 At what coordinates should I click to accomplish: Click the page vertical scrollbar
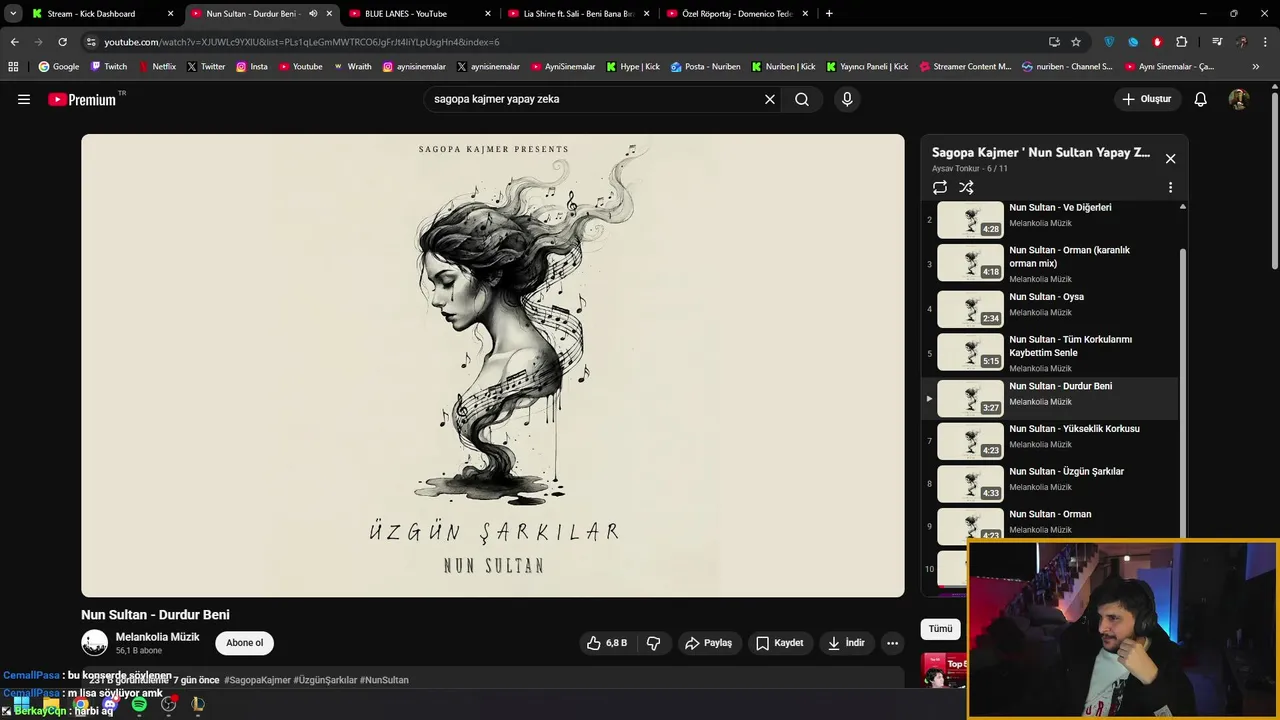(x=1274, y=180)
